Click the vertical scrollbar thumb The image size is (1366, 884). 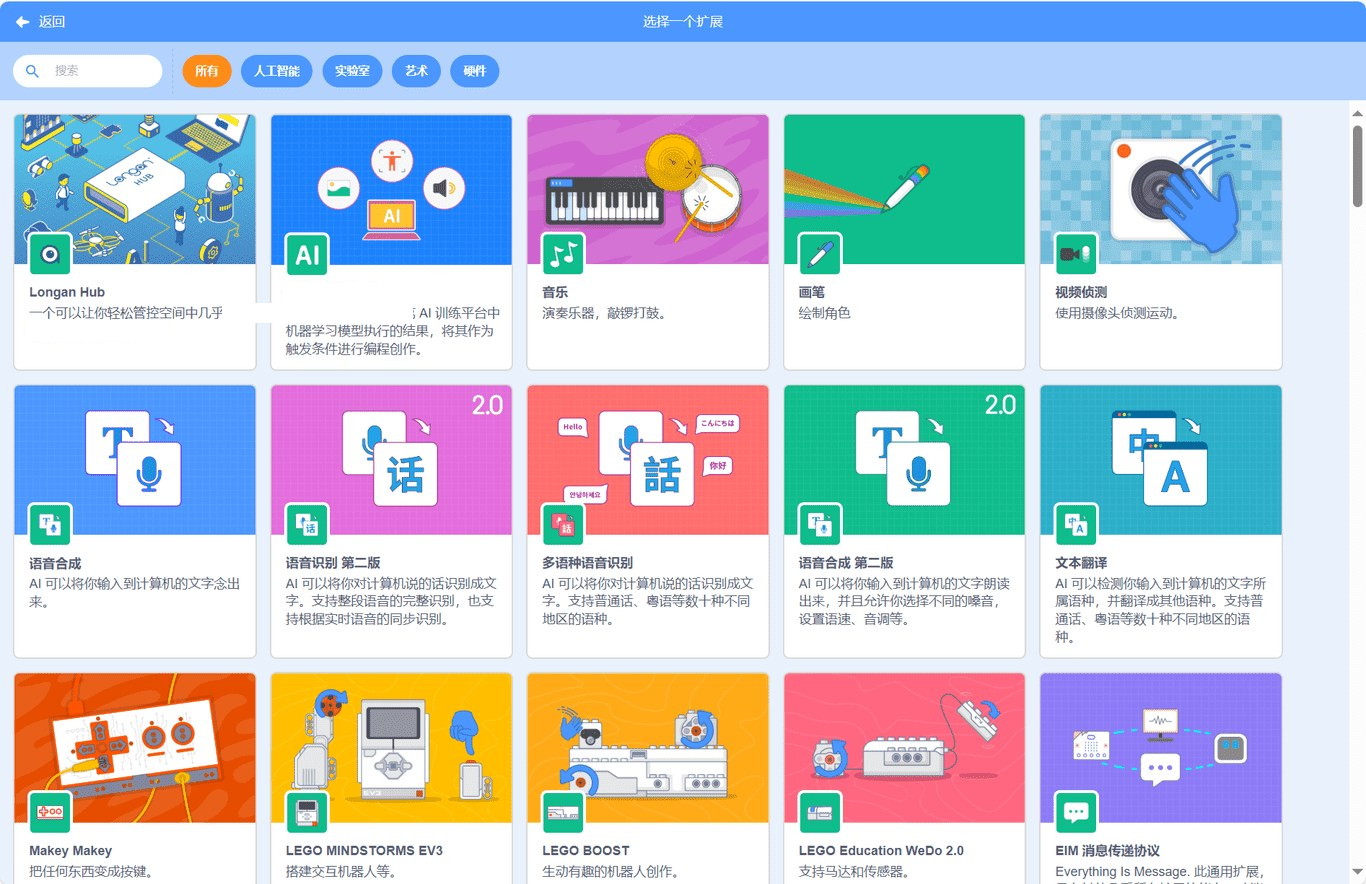1358,166
